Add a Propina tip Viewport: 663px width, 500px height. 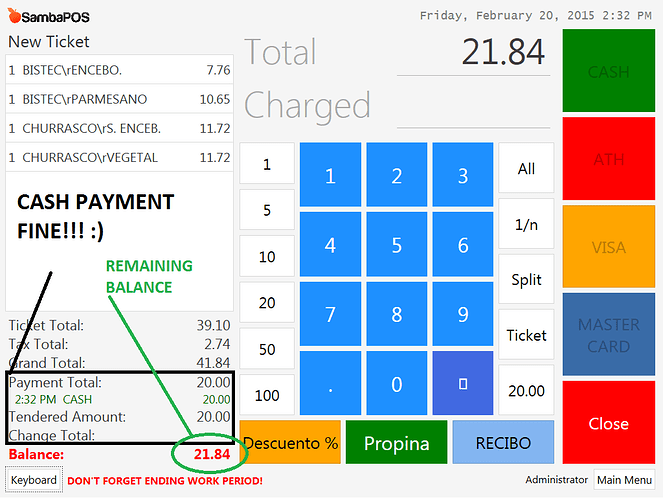396,442
